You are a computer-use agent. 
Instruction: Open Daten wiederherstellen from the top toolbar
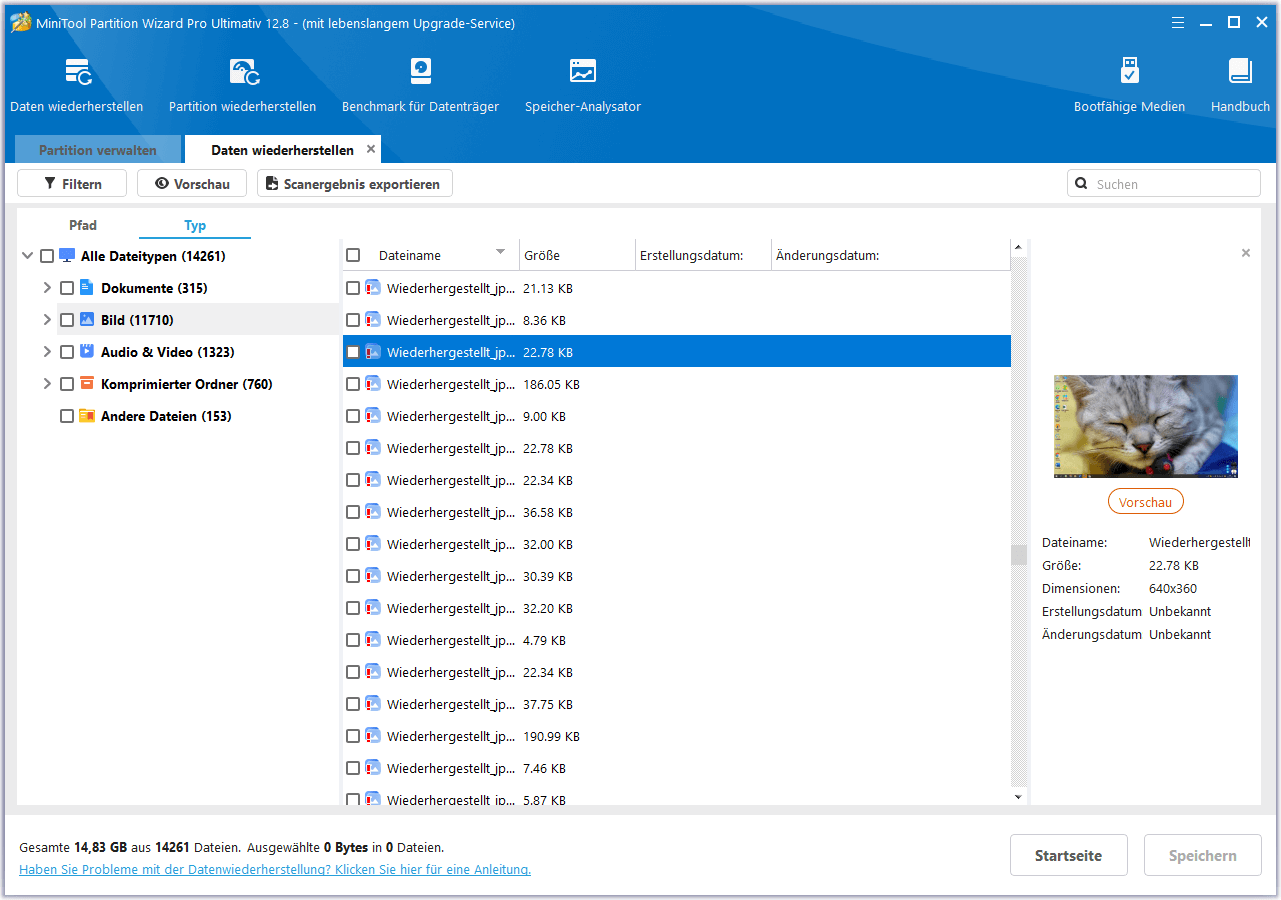(x=76, y=85)
